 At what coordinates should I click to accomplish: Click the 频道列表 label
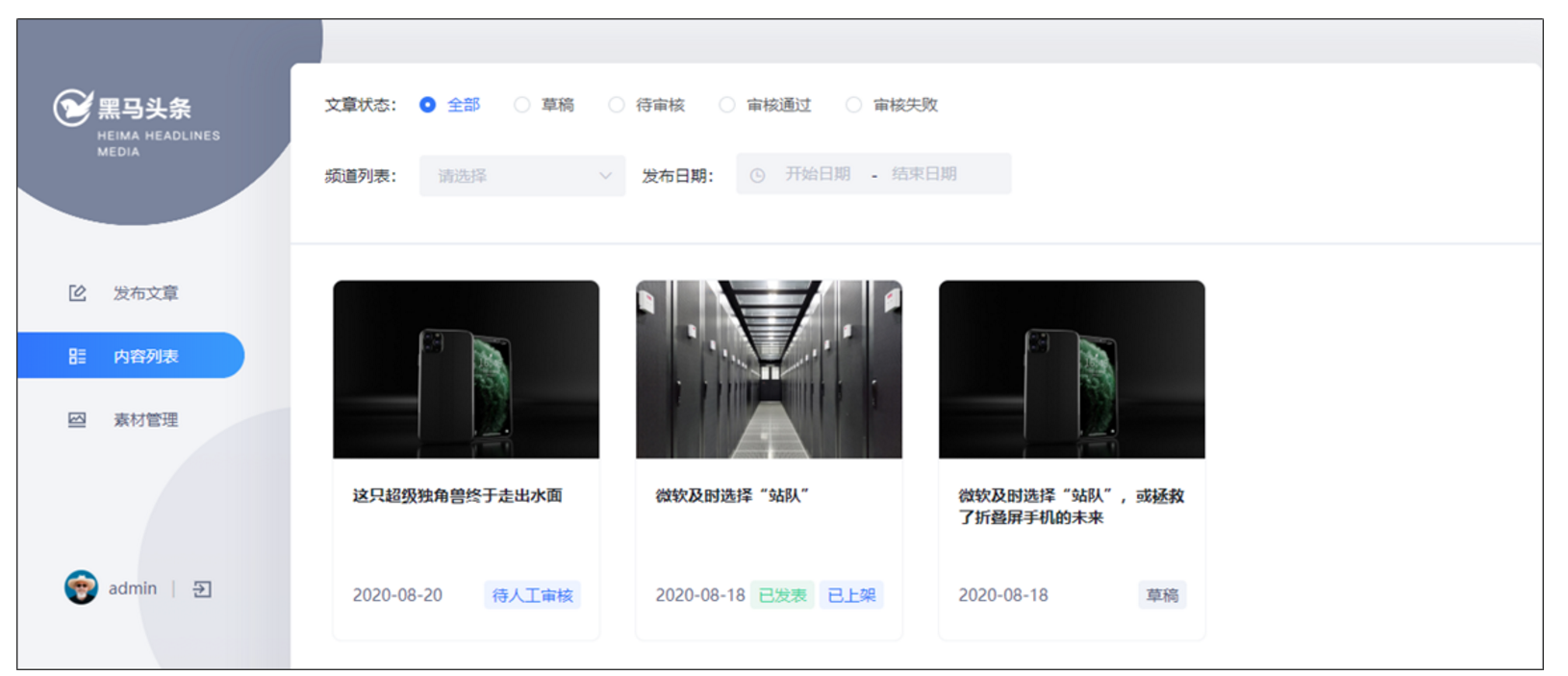coord(361,176)
